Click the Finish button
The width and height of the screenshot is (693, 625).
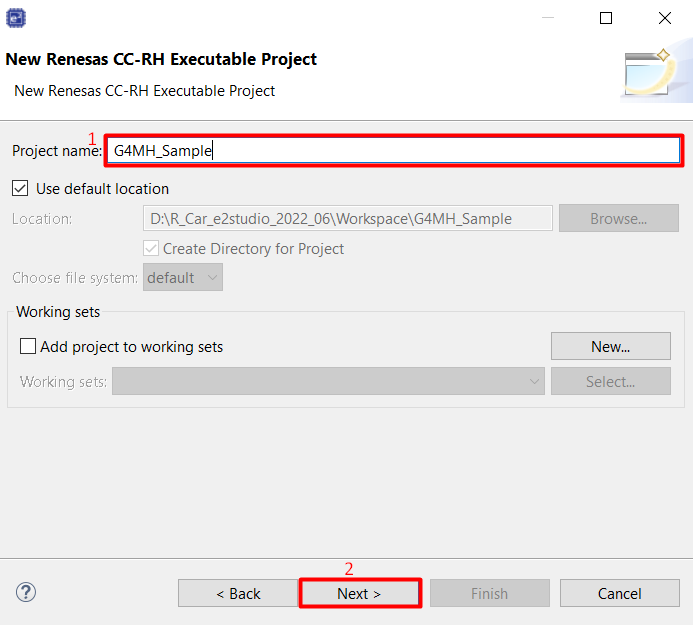tap(489, 593)
